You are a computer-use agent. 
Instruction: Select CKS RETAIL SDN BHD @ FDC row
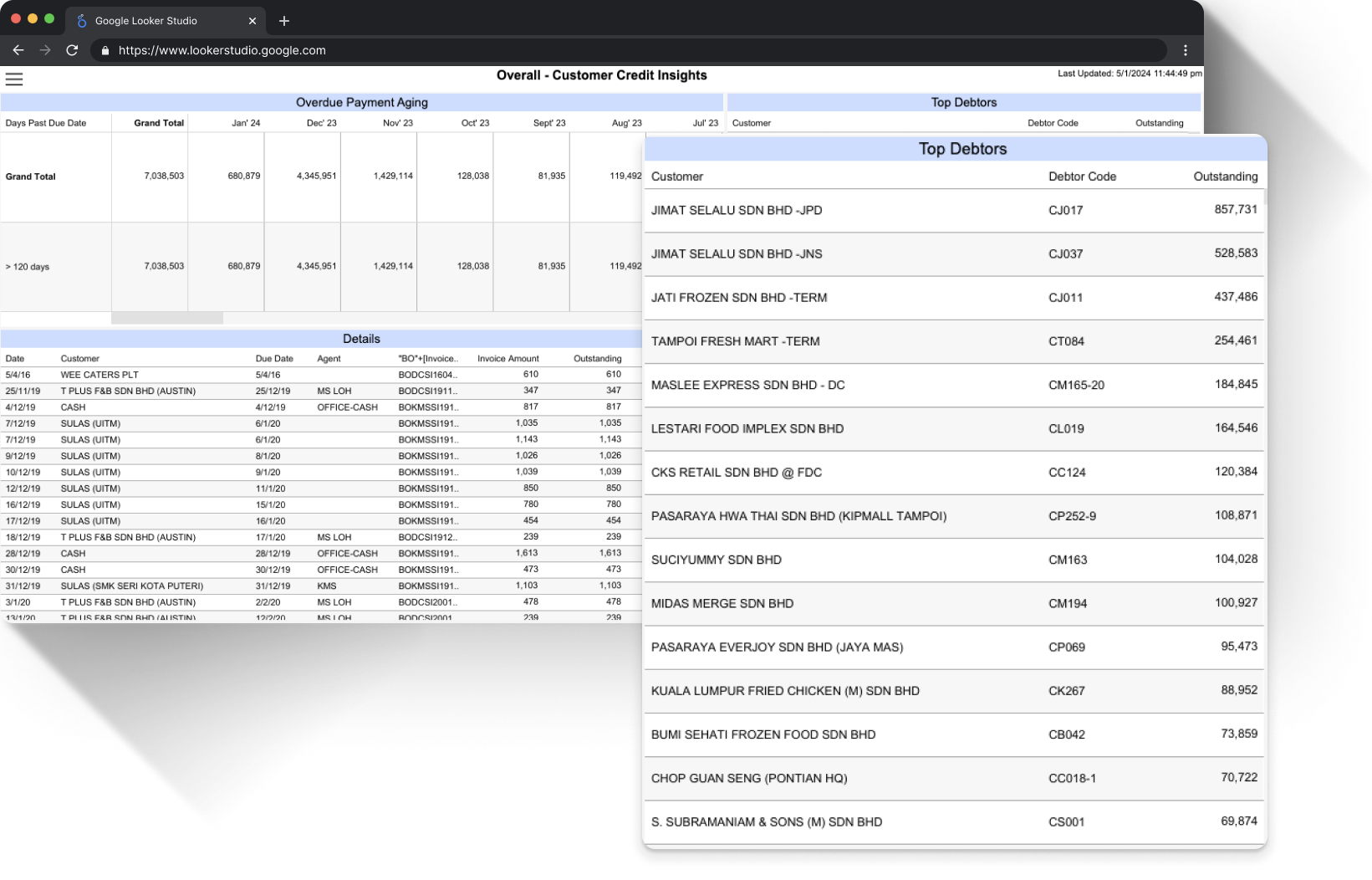953,473
